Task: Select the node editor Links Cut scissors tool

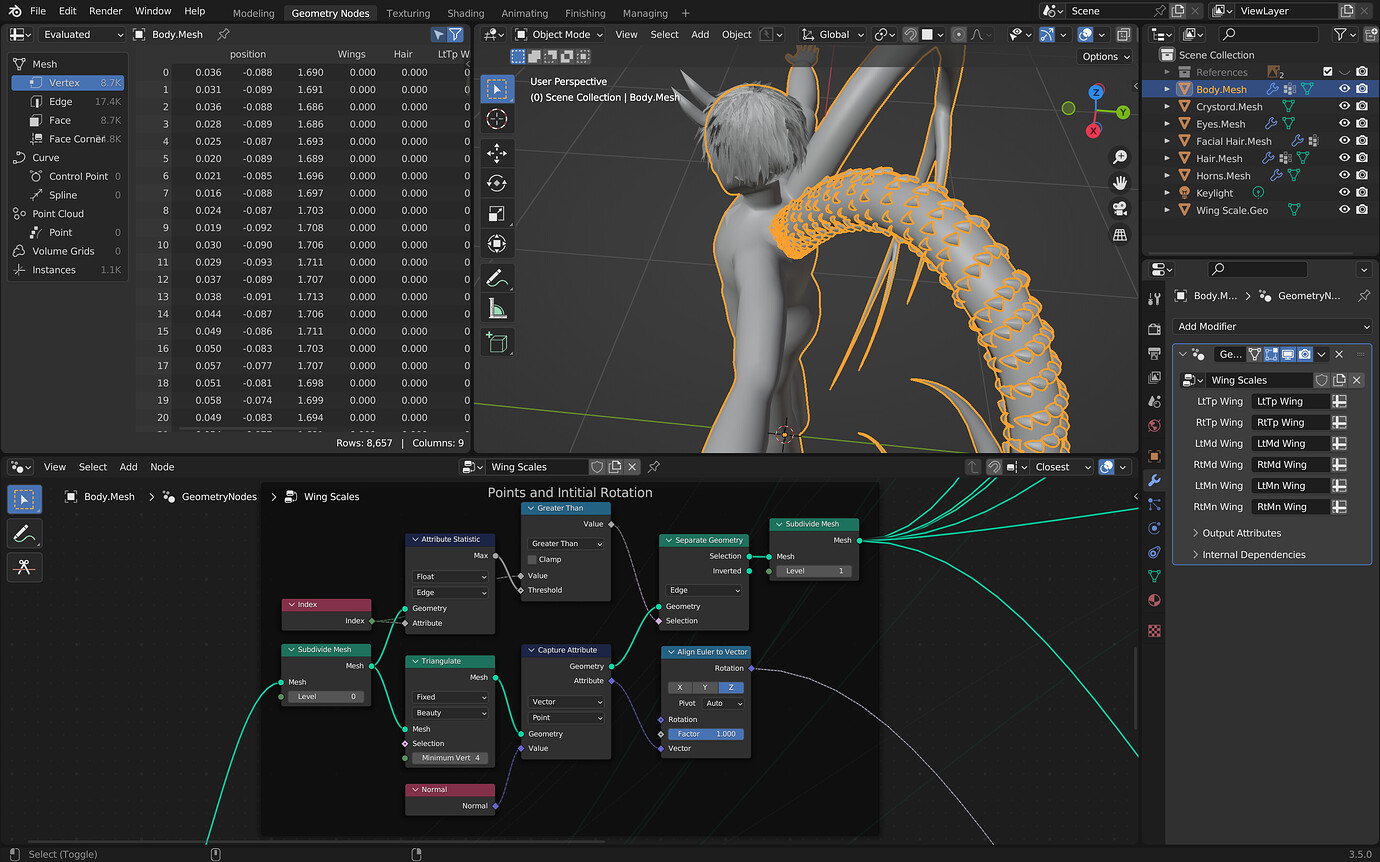Action: [25, 567]
